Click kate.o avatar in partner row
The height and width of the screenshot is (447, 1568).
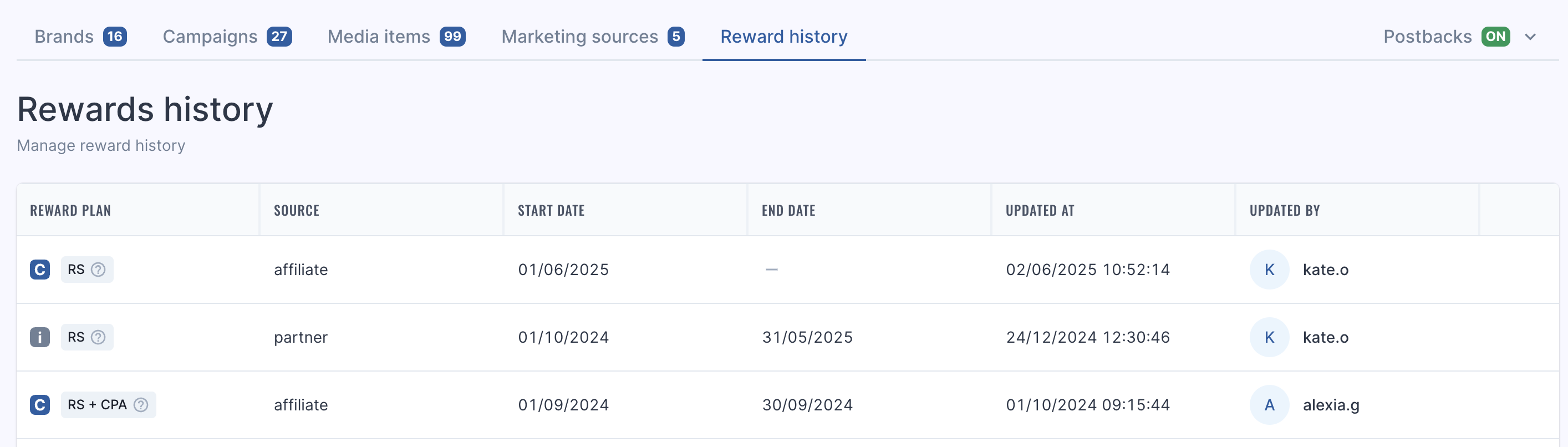tap(1269, 337)
